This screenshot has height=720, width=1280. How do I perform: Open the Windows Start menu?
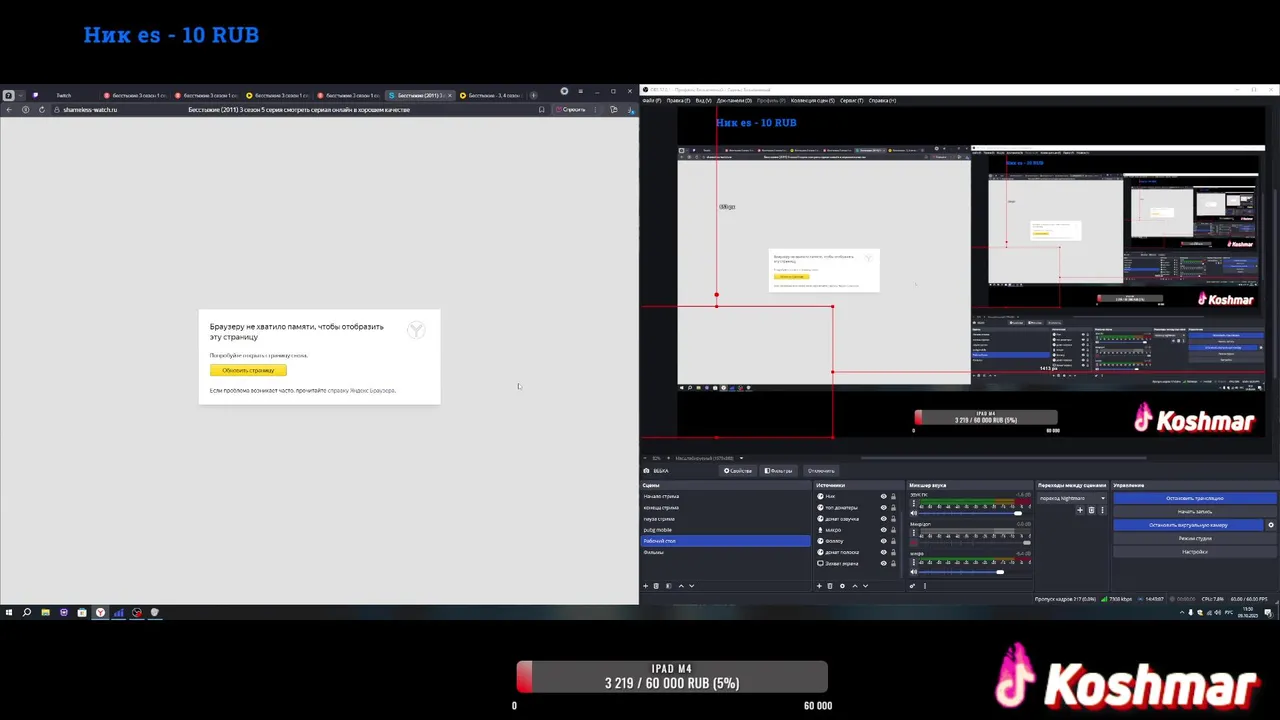tap(8, 612)
